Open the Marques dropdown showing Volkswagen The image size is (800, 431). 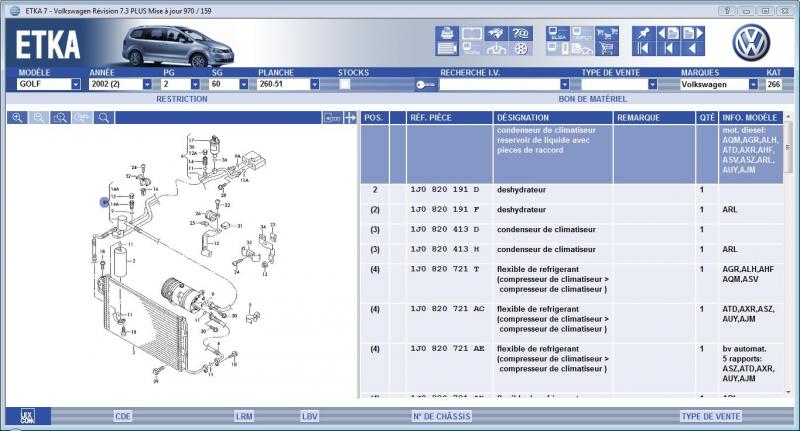718,85
